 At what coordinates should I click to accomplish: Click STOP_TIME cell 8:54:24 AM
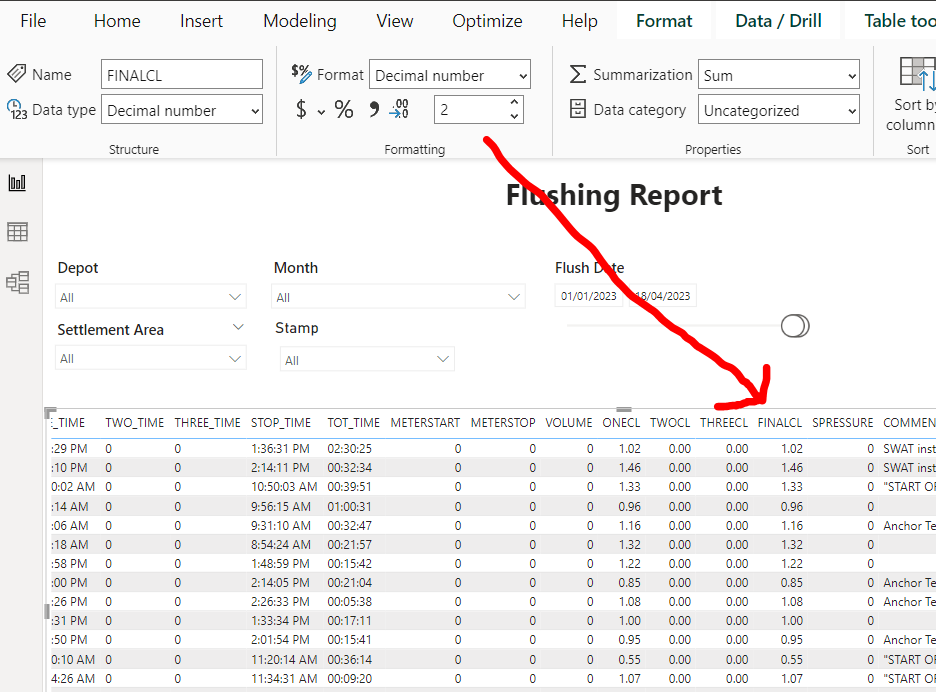point(281,545)
